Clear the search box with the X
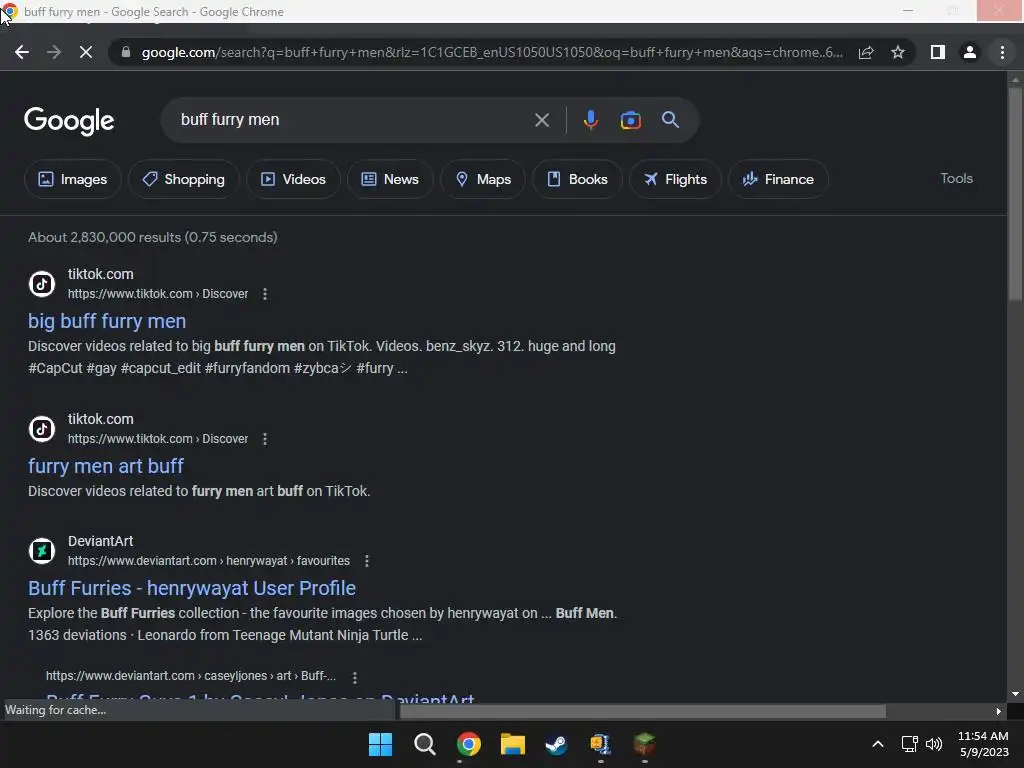This screenshot has width=1024, height=768. point(541,120)
